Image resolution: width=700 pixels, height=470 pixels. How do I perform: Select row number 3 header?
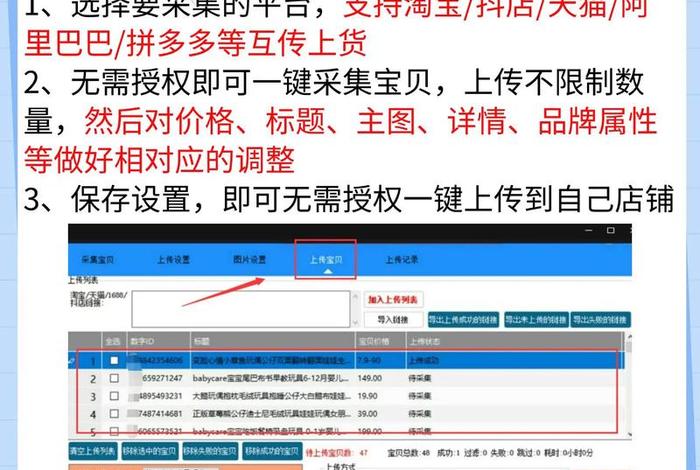pos(93,396)
